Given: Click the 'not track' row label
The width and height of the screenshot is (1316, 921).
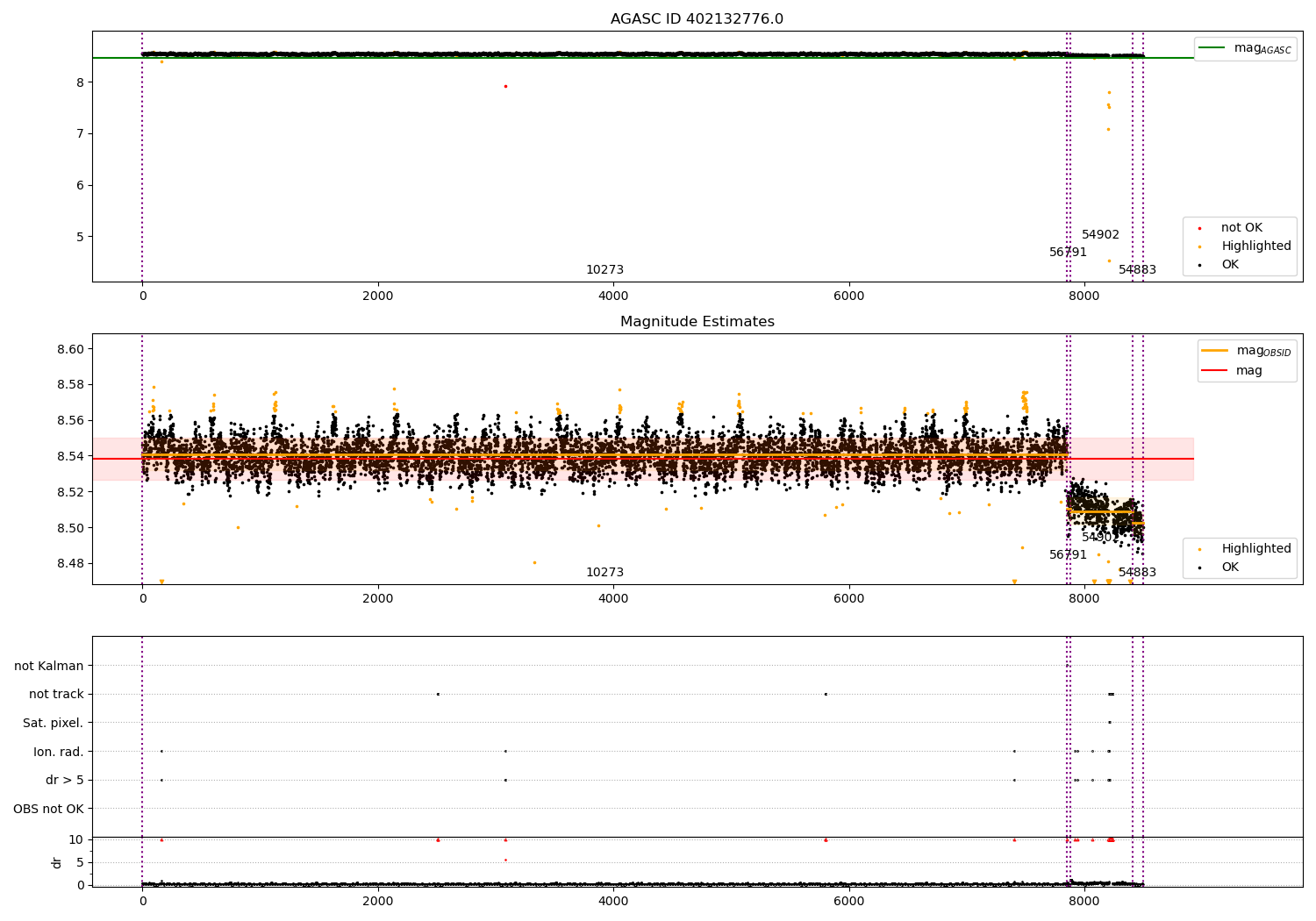Looking at the screenshot, I should coord(56,694).
